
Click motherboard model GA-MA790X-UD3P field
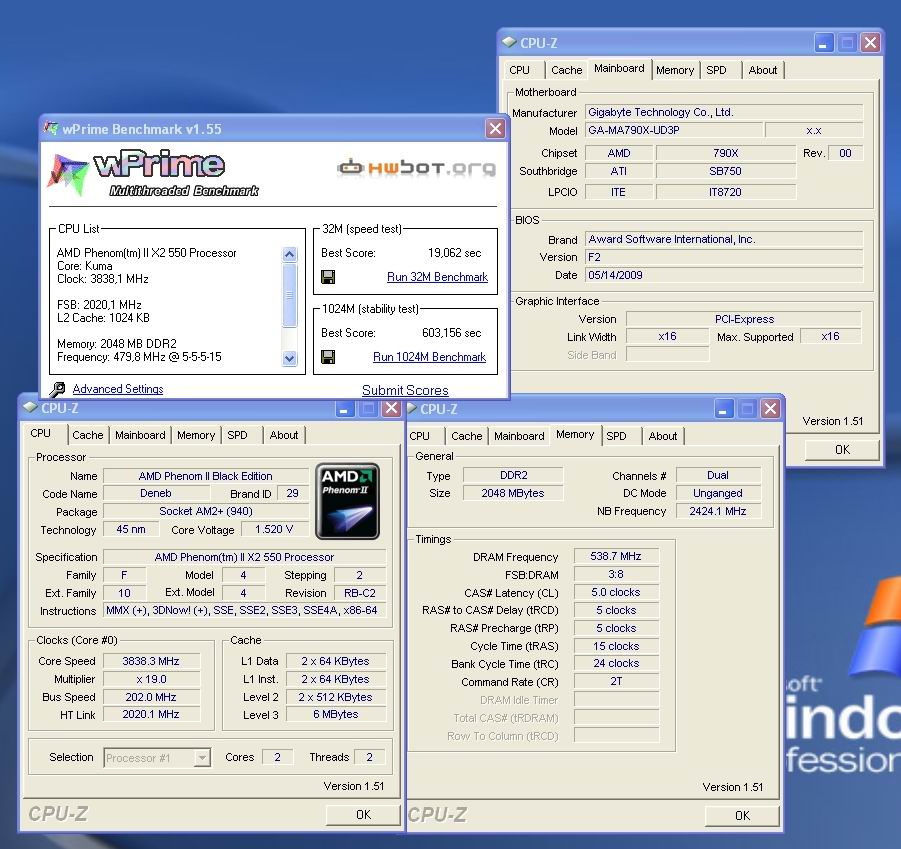(674, 130)
